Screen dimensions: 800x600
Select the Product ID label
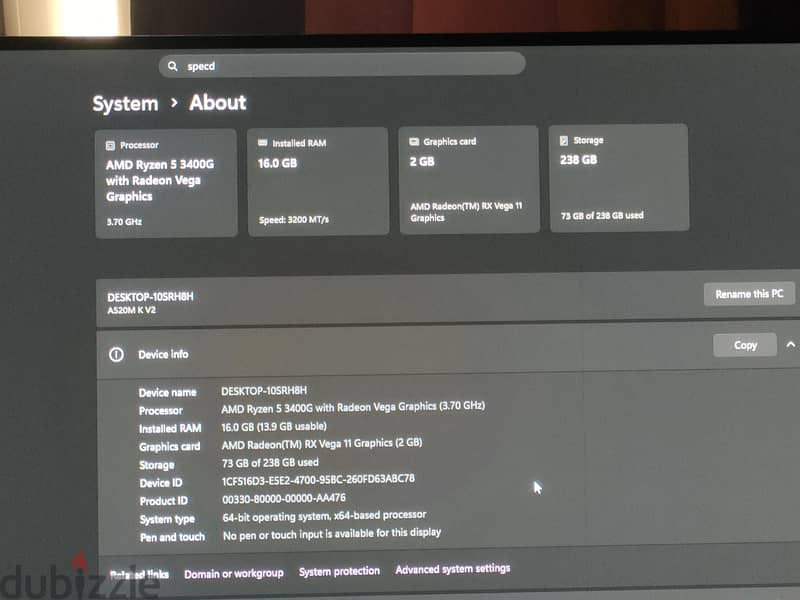coord(164,501)
